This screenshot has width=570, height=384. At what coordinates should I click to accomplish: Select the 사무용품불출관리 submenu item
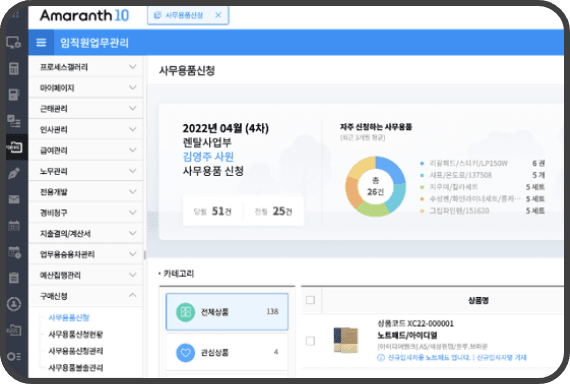[76, 368]
